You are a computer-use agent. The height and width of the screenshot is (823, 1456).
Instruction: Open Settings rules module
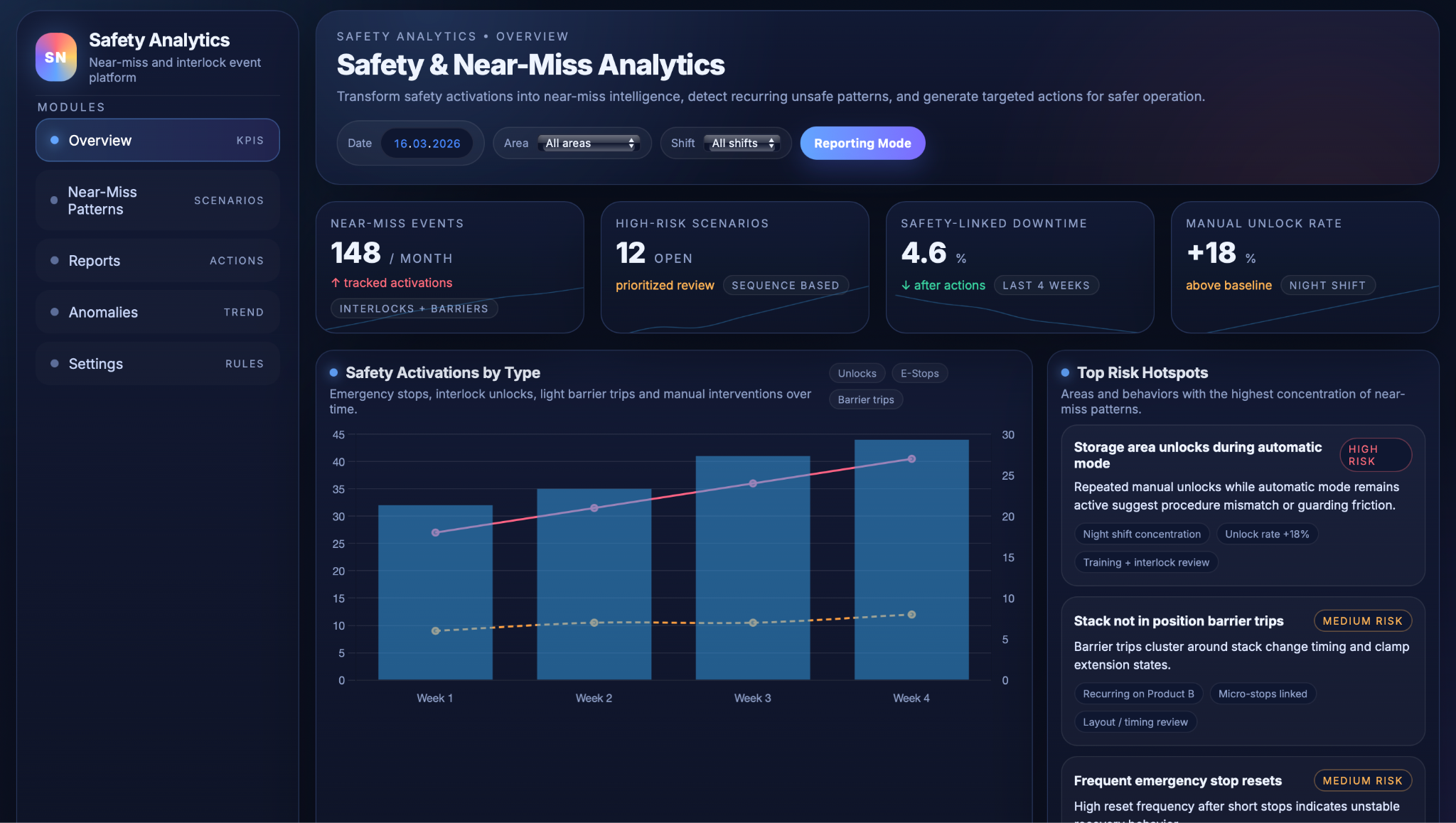coord(157,364)
